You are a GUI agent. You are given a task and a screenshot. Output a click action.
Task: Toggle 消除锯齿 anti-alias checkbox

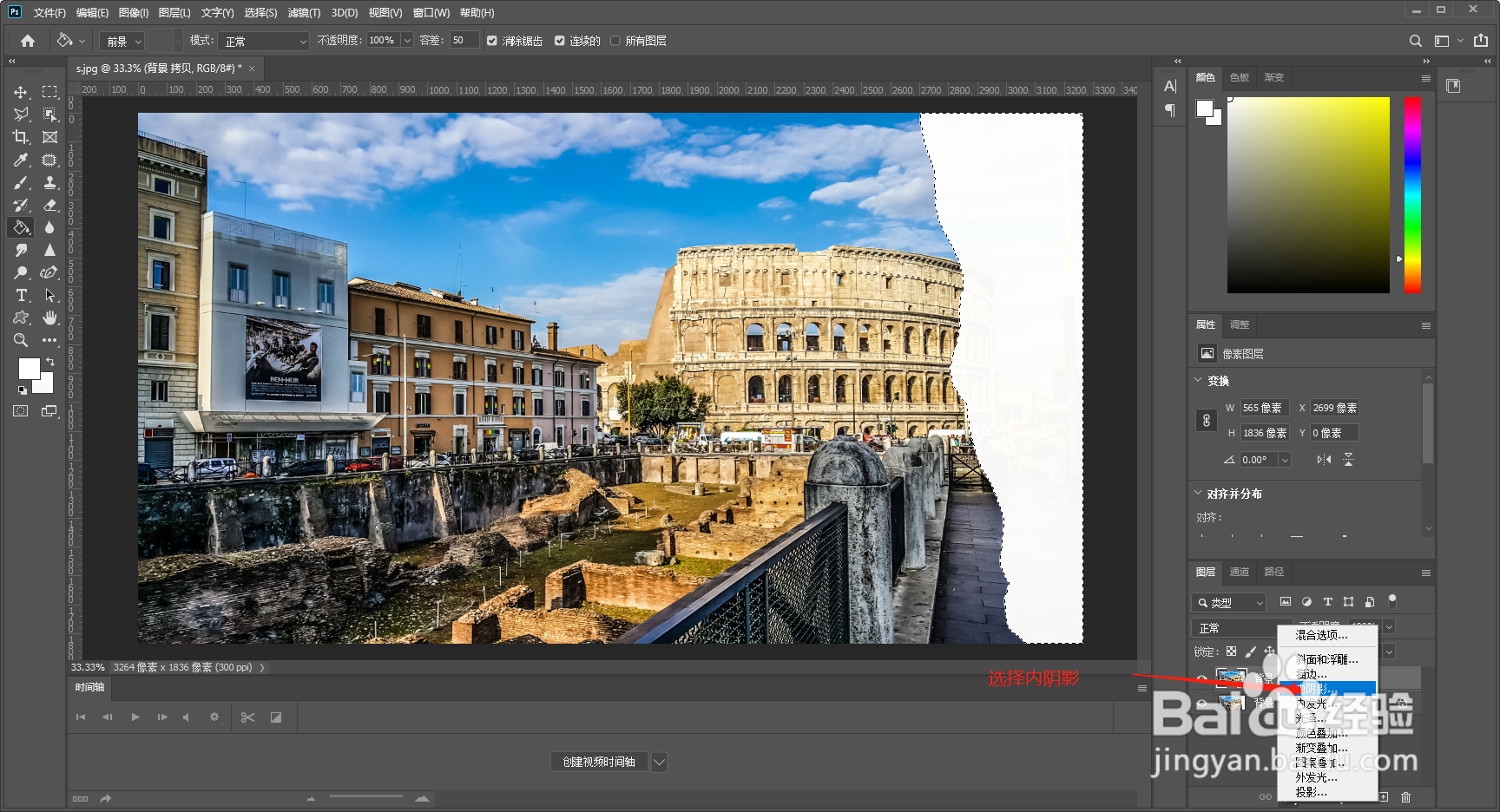492,41
